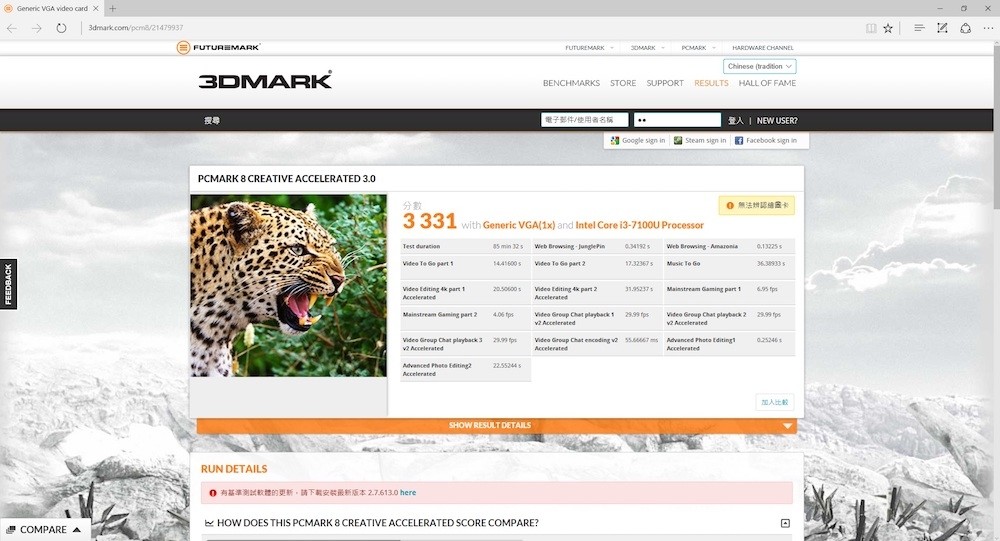Open the RESULTS menu item
Image resolution: width=1000 pixels, height=541 pixels.
711,83
